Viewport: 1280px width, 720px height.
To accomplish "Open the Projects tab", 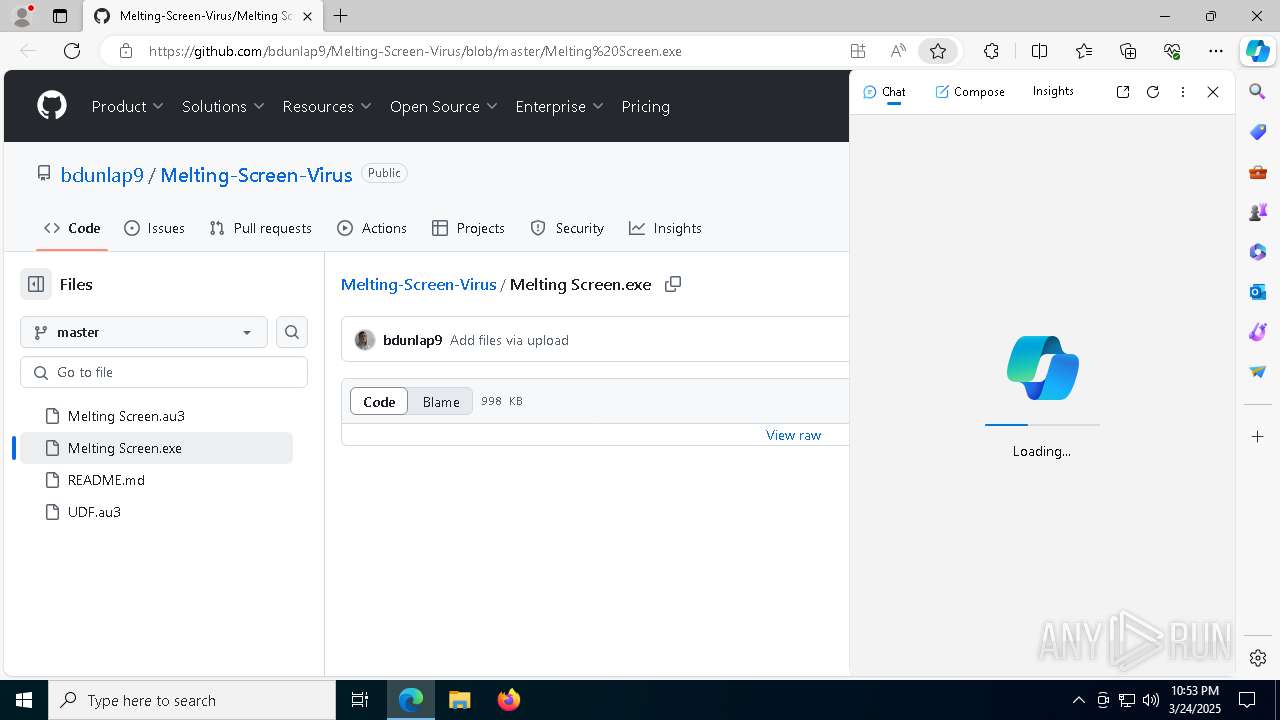I will pyautogui.click(x=468, y=228).
